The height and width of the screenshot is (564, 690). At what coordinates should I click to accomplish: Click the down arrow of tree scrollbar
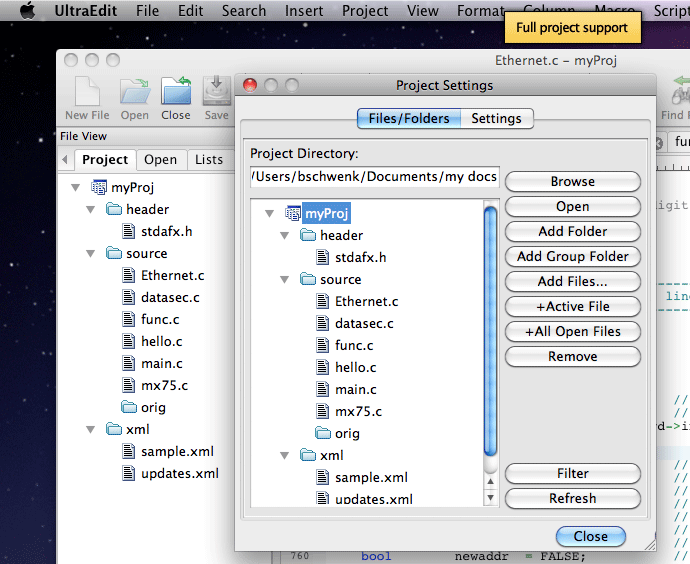point(490,498)
